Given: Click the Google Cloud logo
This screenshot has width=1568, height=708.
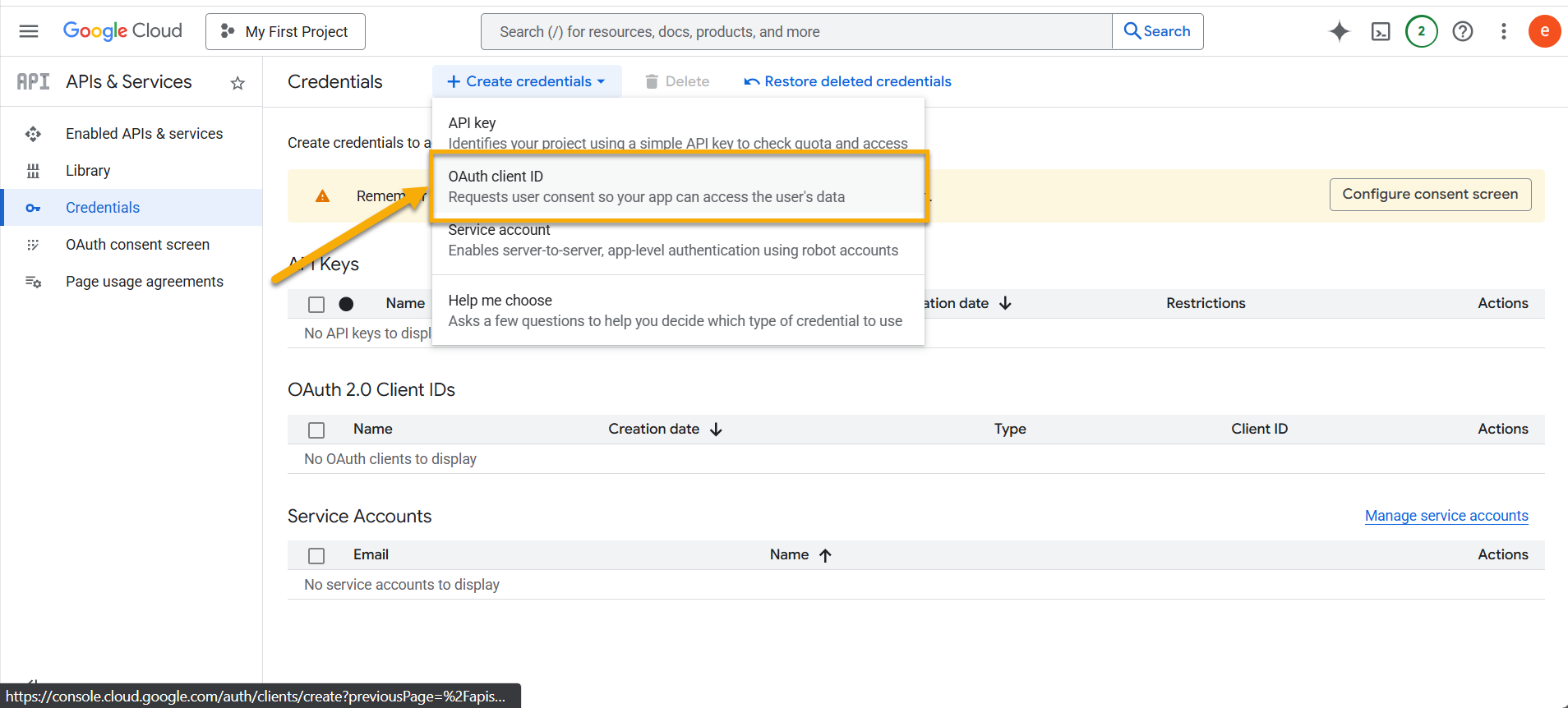Looking at the screenshot, I should click(x=122, y=31).
